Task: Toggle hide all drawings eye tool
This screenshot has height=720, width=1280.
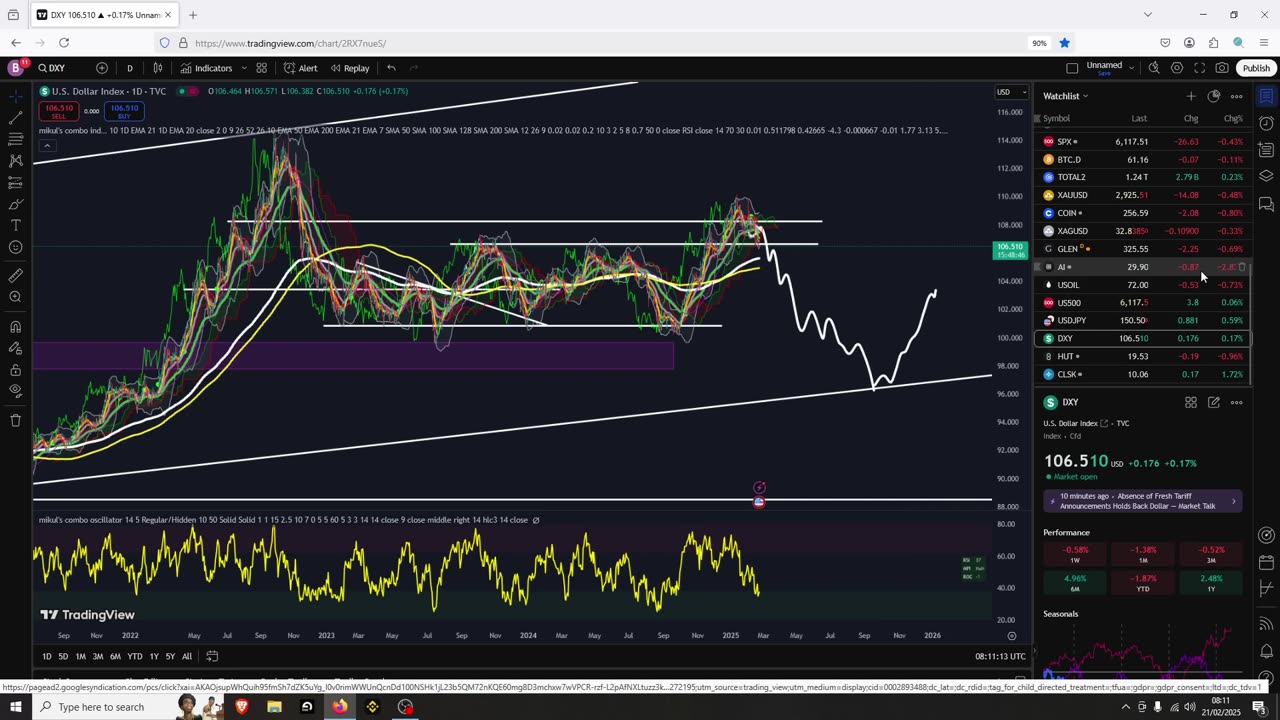Action: point(16,392)
